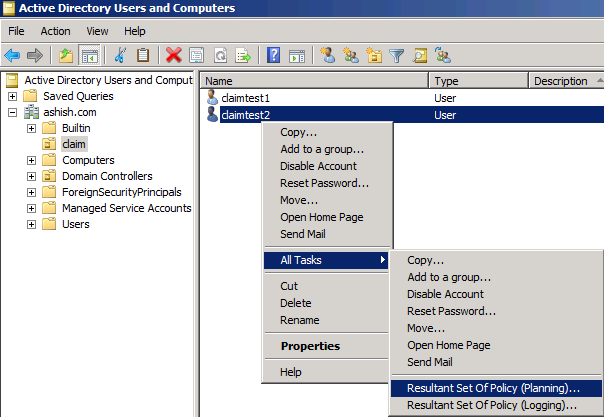
Task: Click the title bar application icon
Action: point(8,8)
